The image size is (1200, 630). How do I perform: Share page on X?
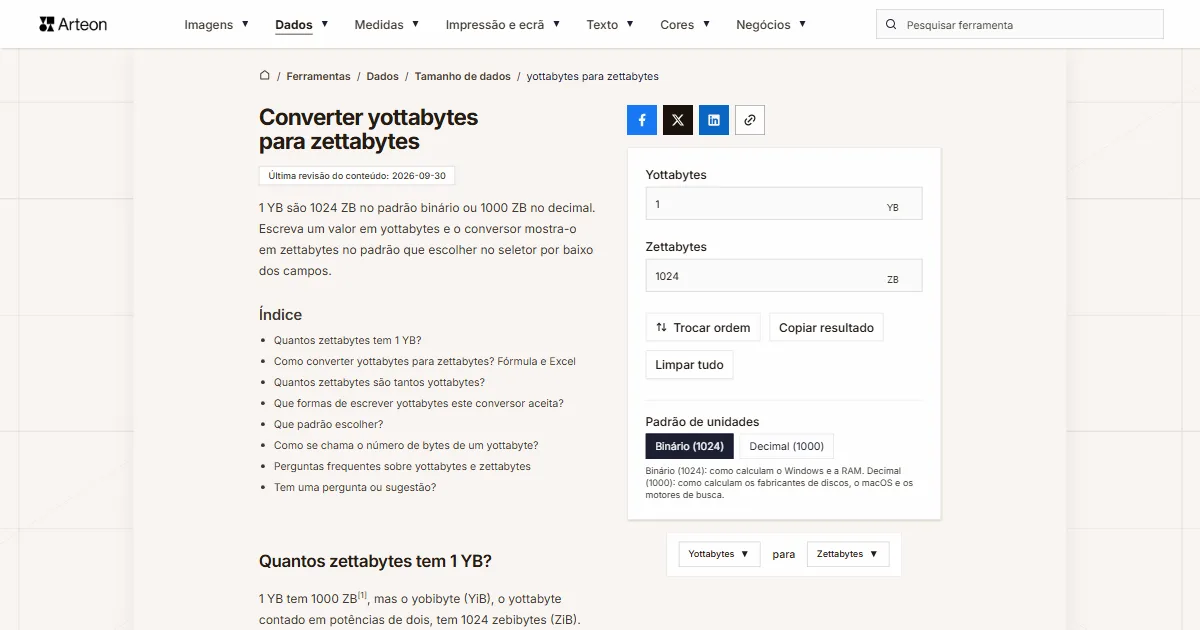click(x=678, y=120)
